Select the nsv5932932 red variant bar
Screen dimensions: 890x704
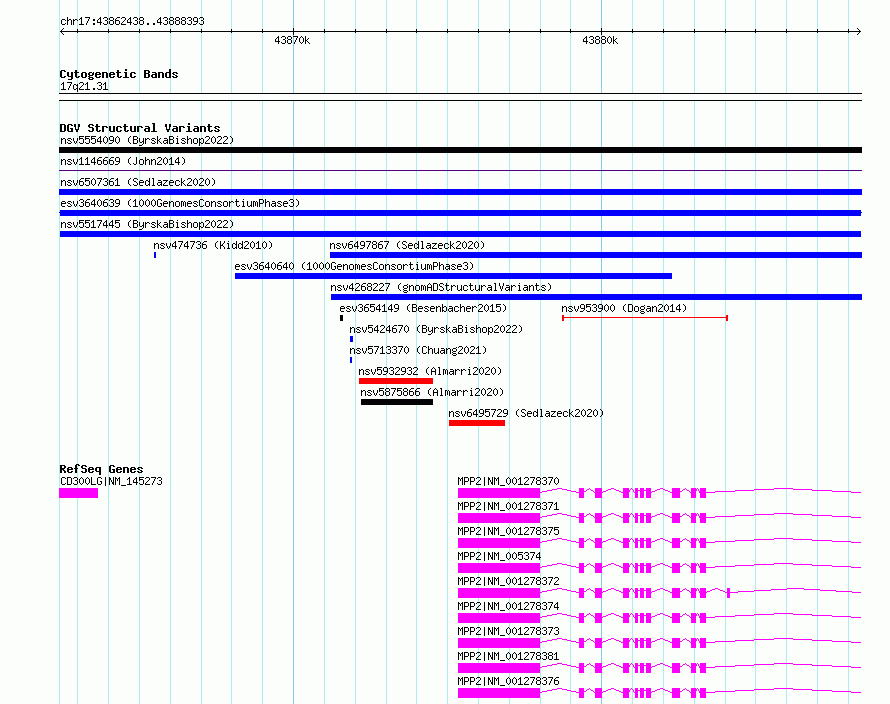396,381
